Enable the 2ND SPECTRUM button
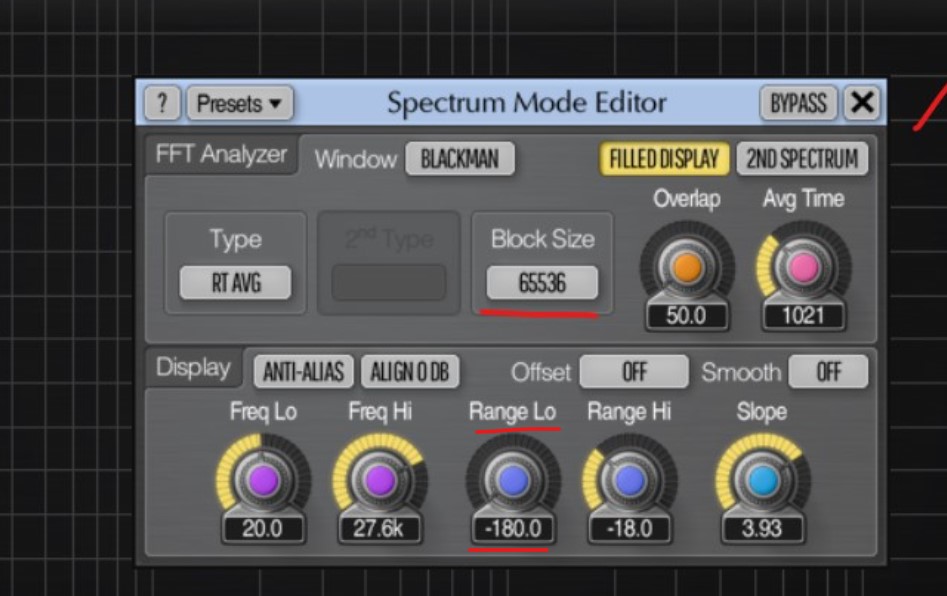This screenshot has width=947, height=596. pos(802,159)
